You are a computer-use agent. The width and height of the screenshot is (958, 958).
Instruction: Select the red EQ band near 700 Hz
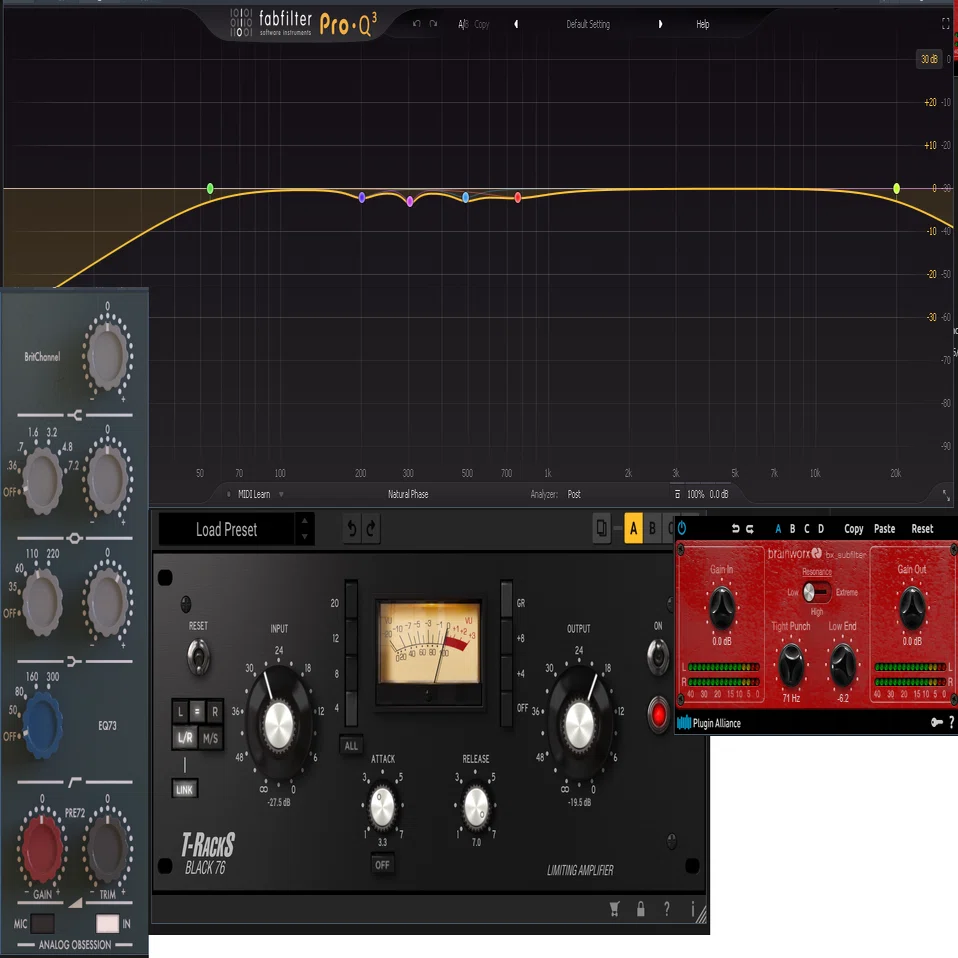[517, 197]
